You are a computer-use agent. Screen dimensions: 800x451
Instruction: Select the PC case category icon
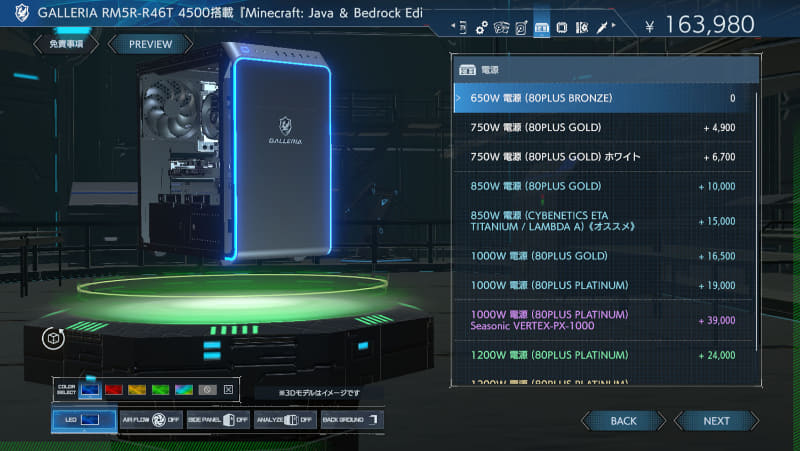[x=463, y=27]
